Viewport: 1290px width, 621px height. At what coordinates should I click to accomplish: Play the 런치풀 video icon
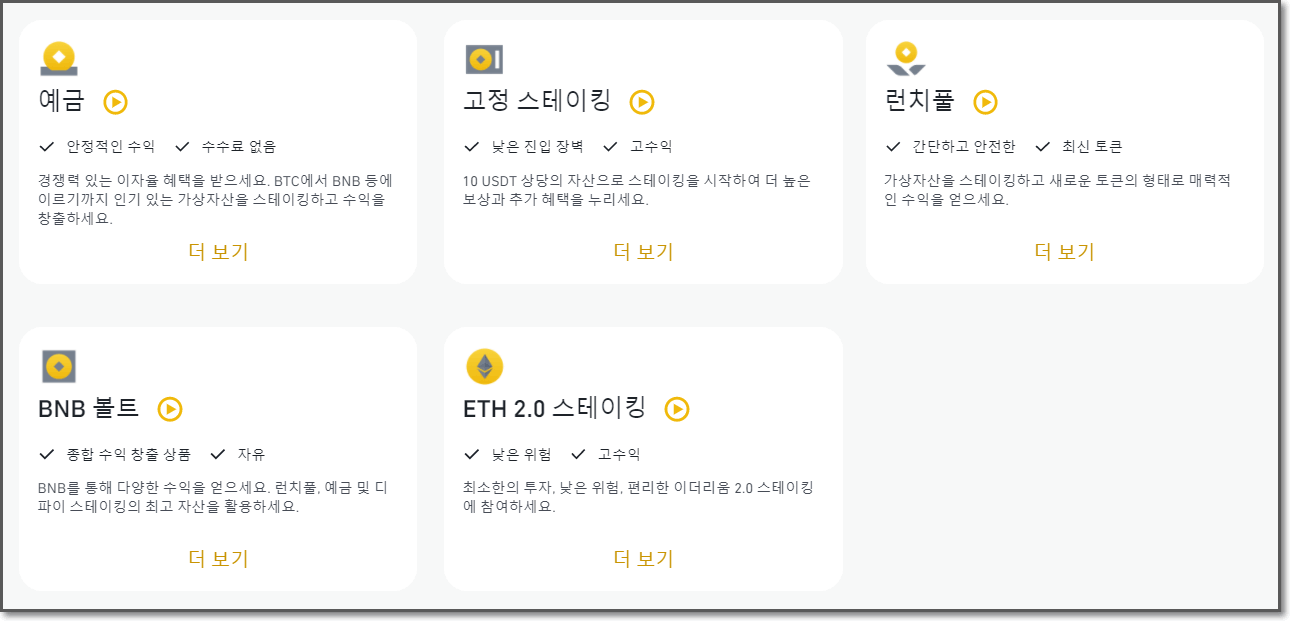986,102
